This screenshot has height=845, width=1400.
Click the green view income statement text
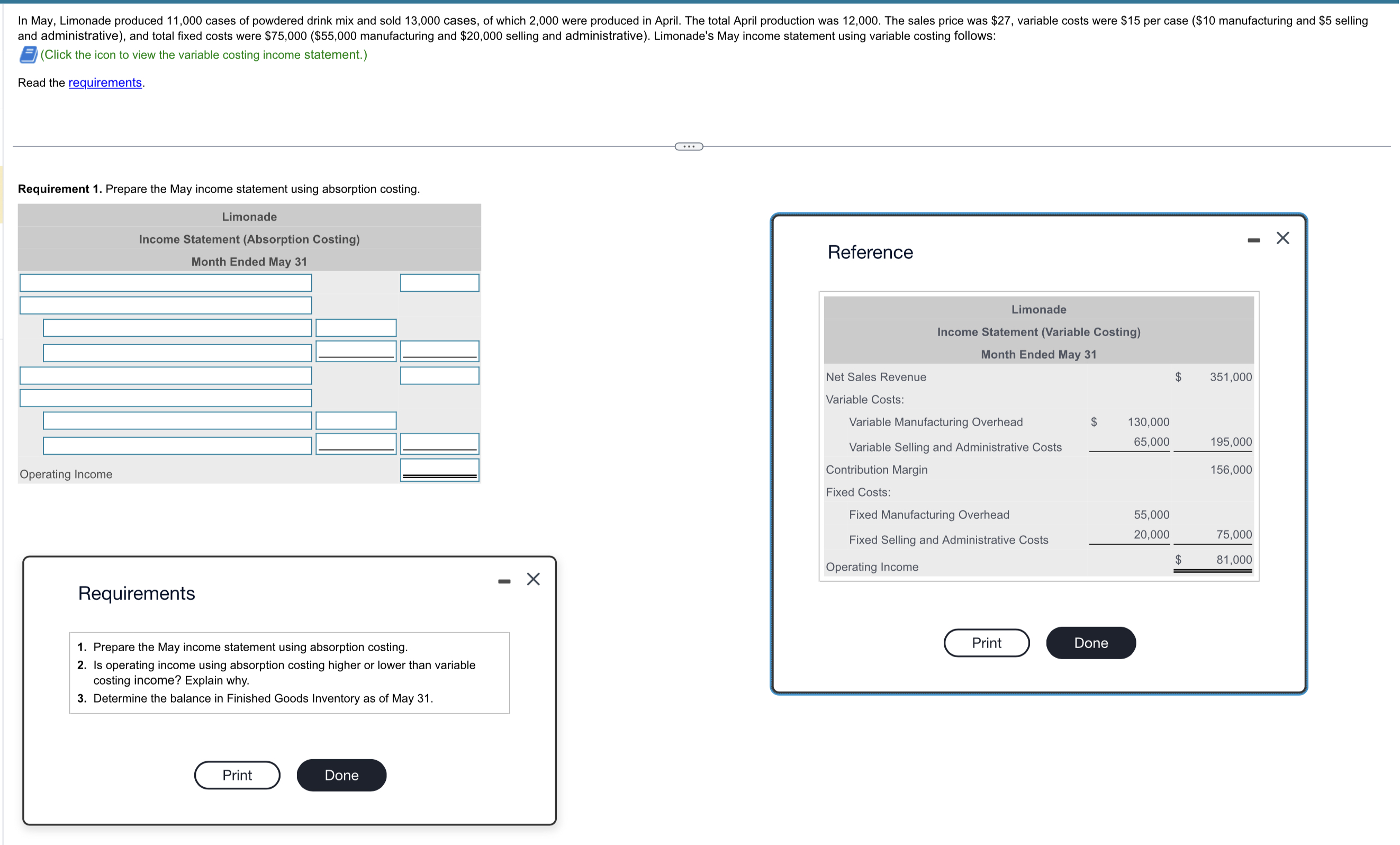203,55
